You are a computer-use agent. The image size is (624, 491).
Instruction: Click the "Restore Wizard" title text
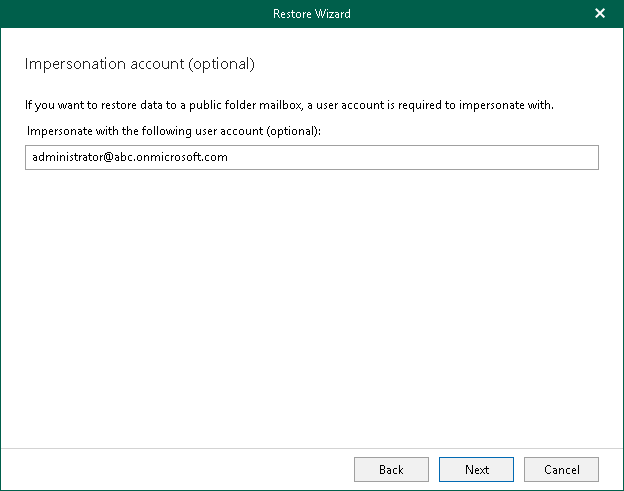(x=311, y=14)
